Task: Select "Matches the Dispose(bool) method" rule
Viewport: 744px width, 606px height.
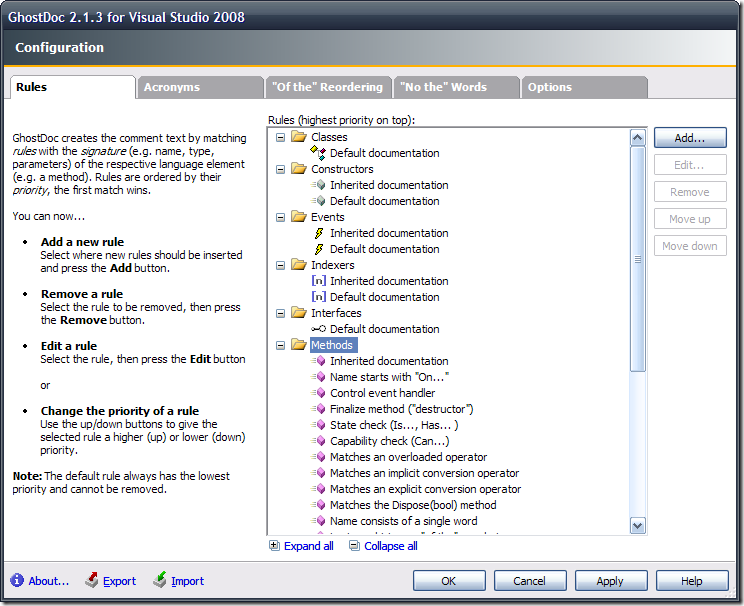Action: 413,505
